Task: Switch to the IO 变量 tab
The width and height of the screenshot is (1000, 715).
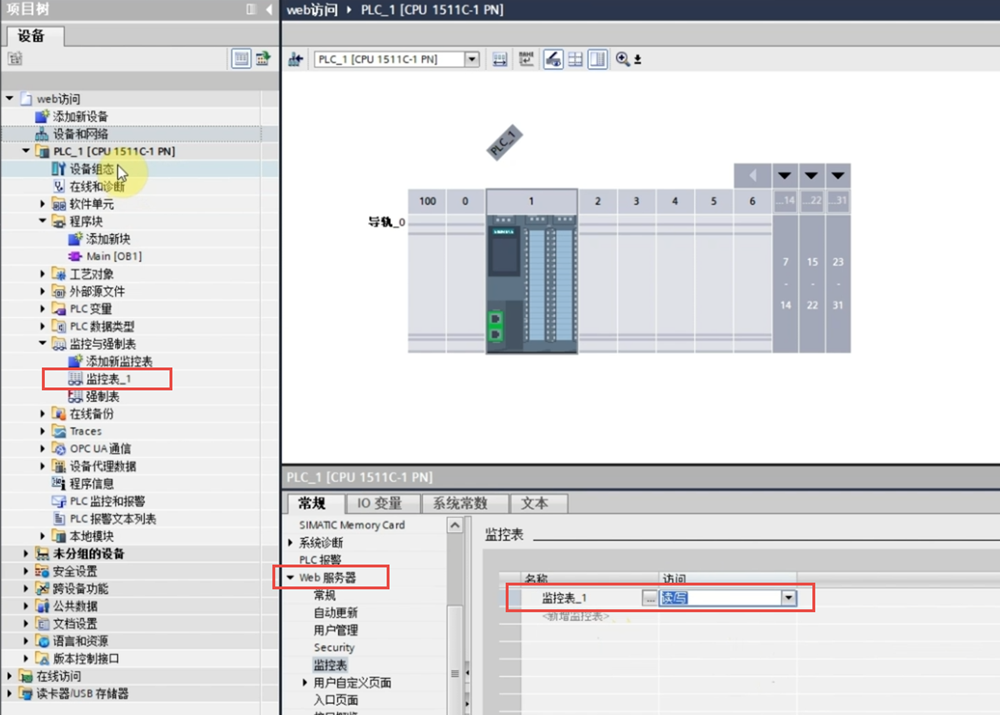Action: coord(382,503)
